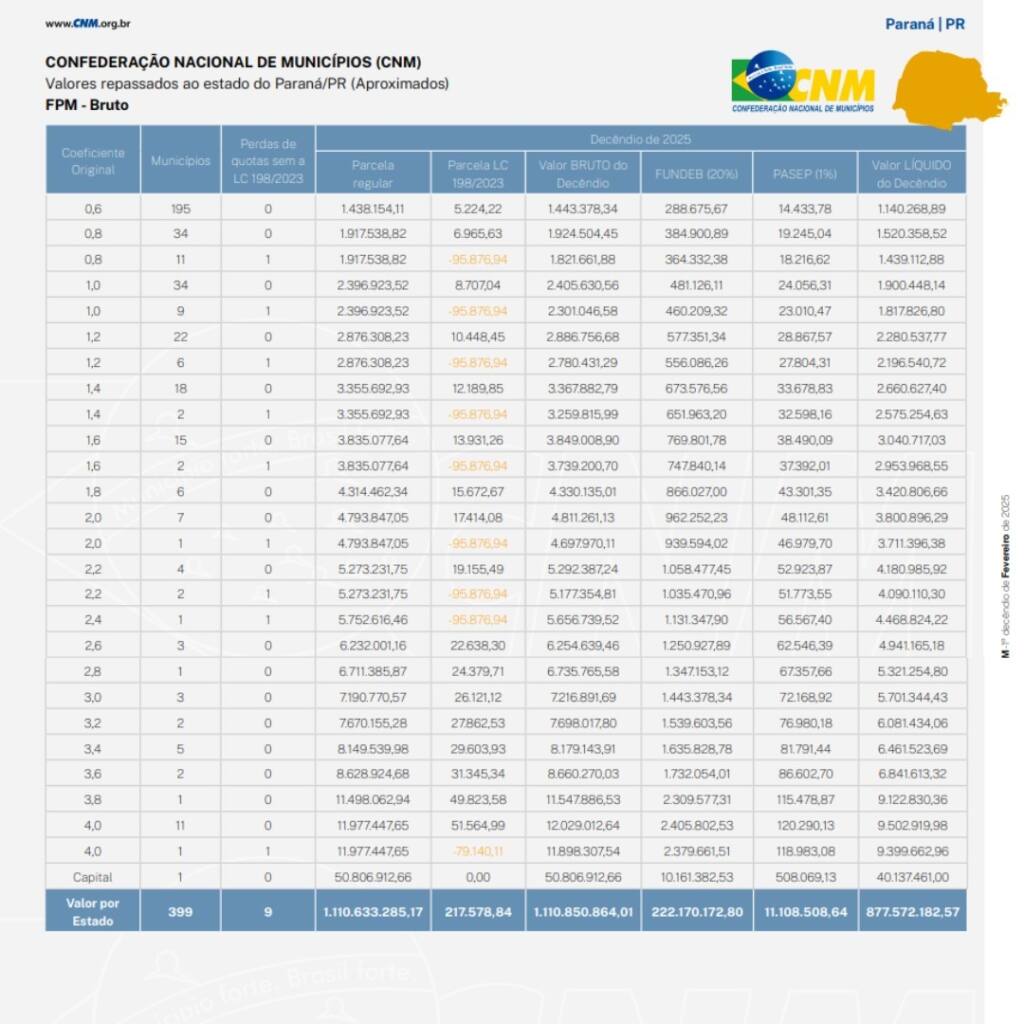Click the 'Valor por Estado' total row label

pyautogui.click(x=93, y=912)
